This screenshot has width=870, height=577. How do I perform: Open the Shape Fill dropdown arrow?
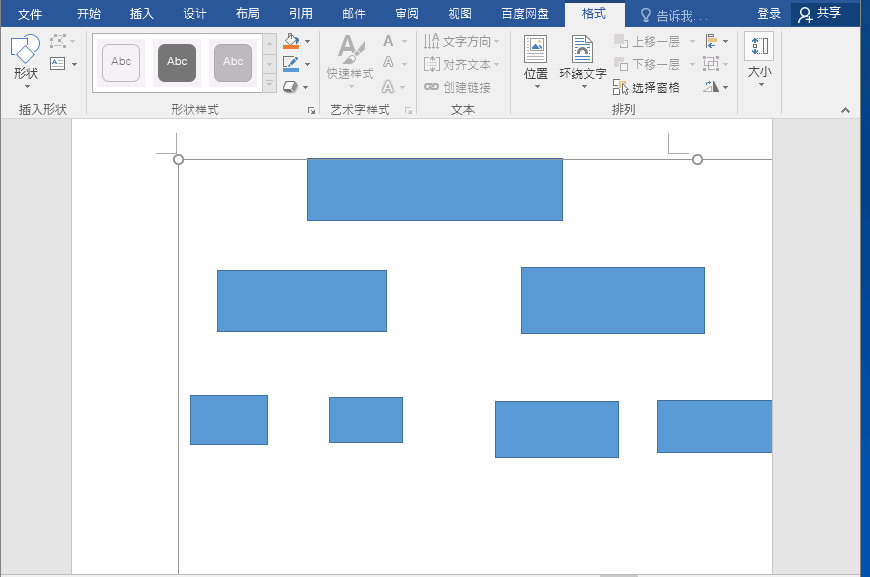(307, 42)
